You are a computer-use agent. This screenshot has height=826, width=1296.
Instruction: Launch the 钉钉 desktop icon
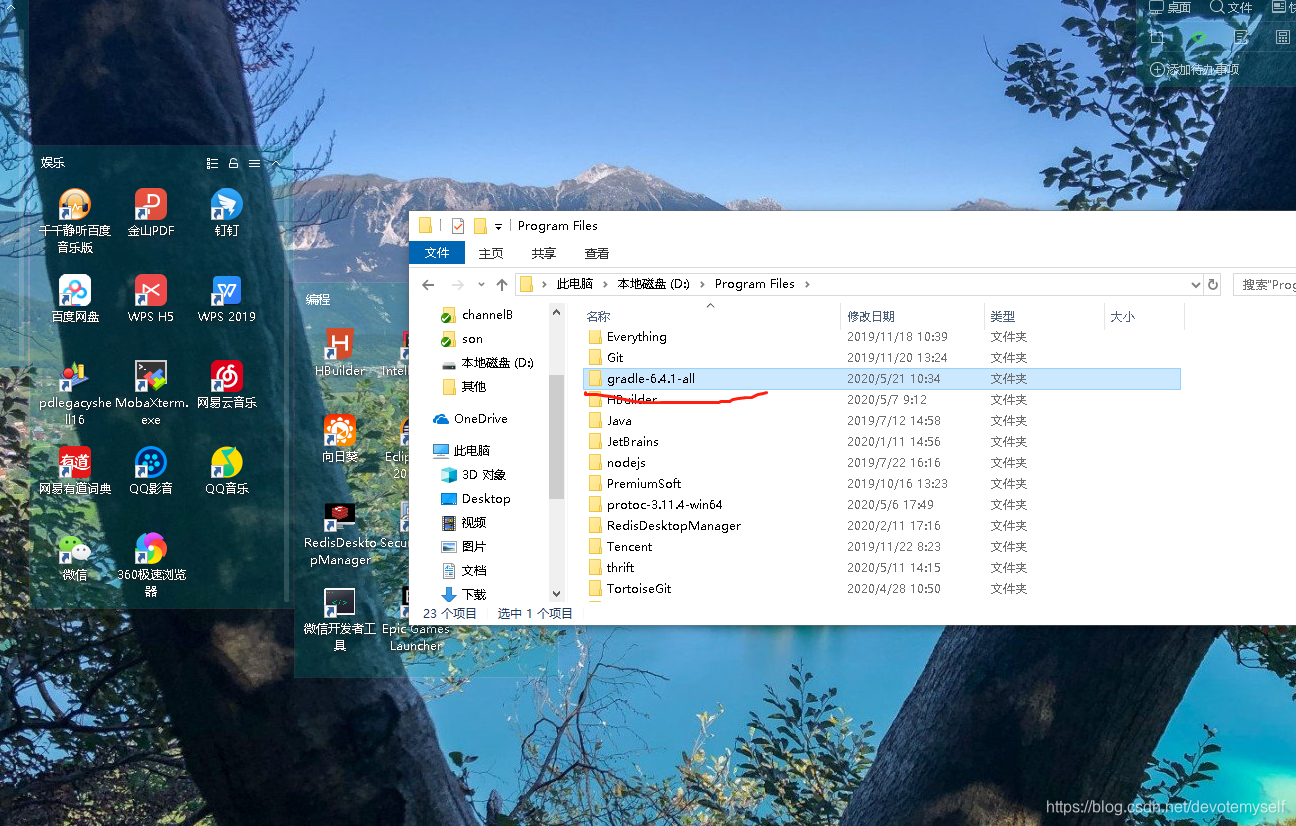pyautogui.click(x=227, y=213)
